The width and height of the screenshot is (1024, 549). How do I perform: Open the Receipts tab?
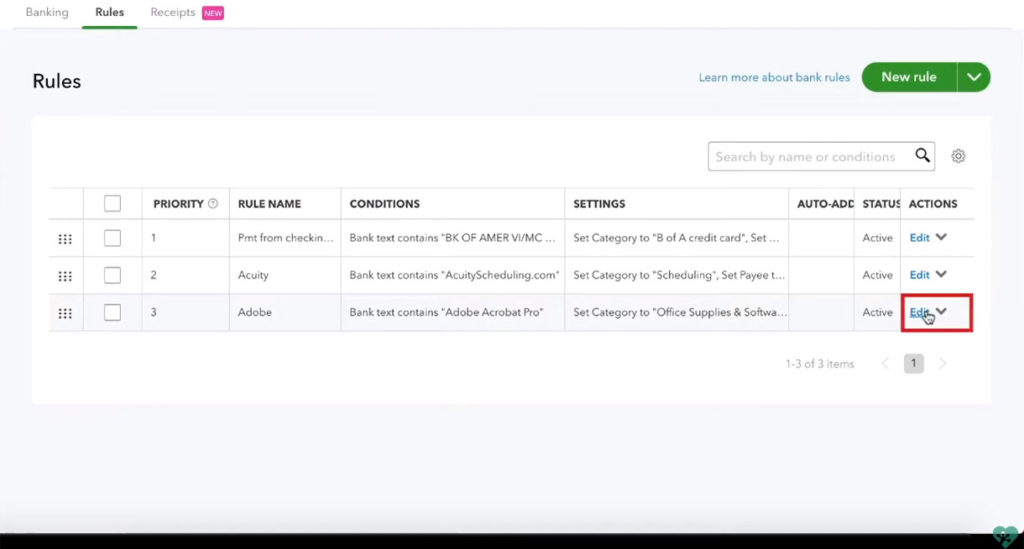(x=173, y=13)
